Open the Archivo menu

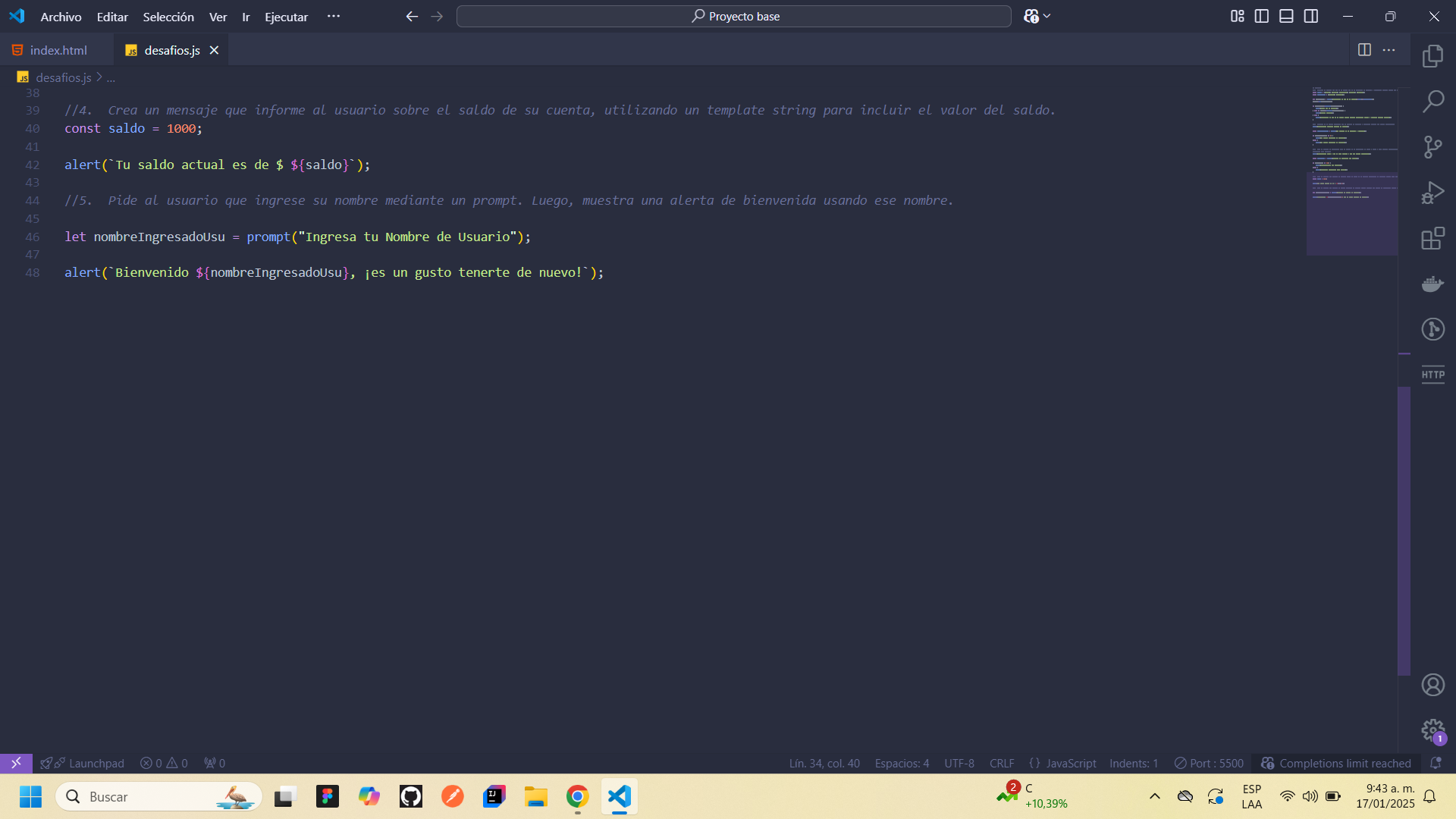click(x=61, y=17)
